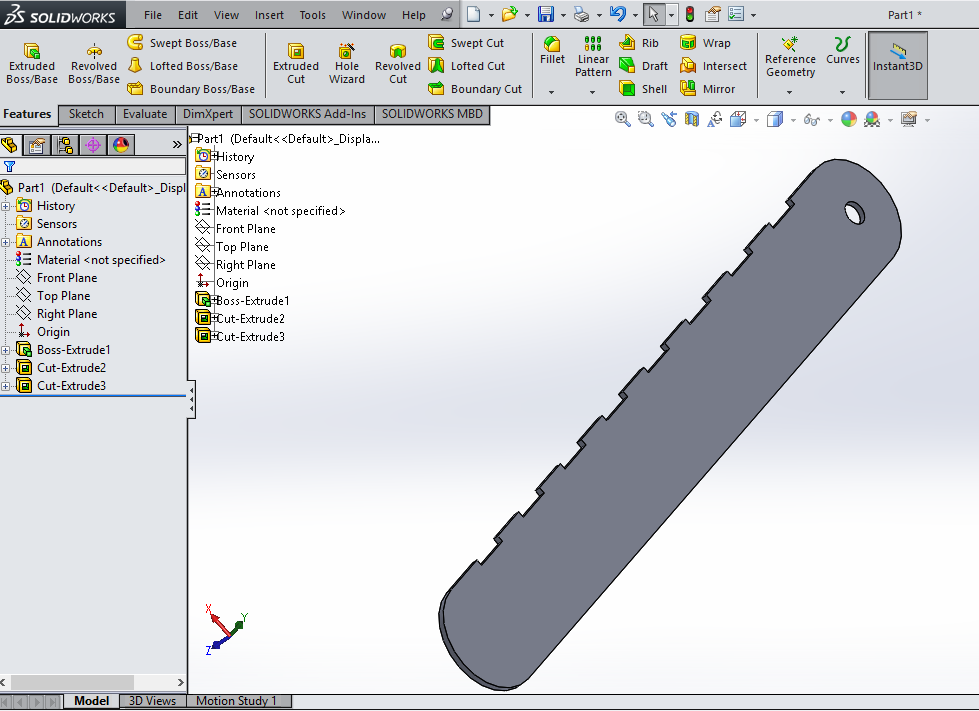Click the Save toolbar icon

[x=546, y=14]
